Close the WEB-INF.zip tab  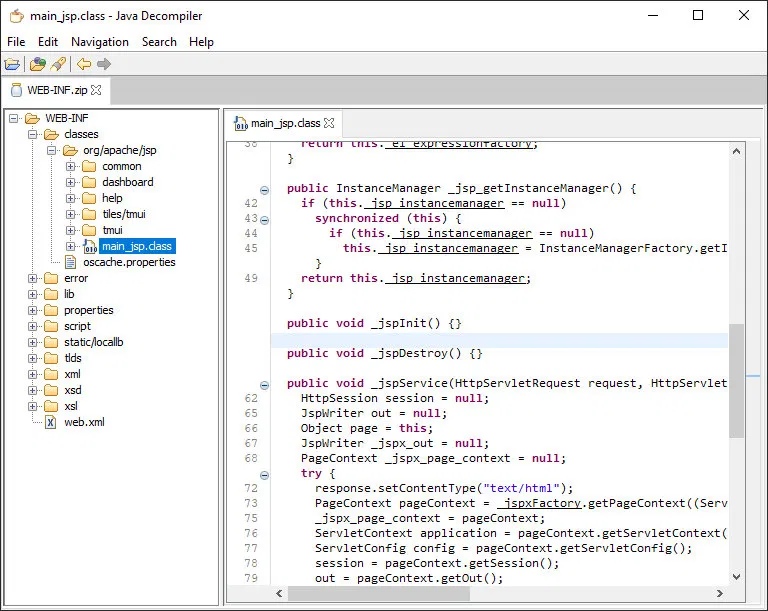96,90
